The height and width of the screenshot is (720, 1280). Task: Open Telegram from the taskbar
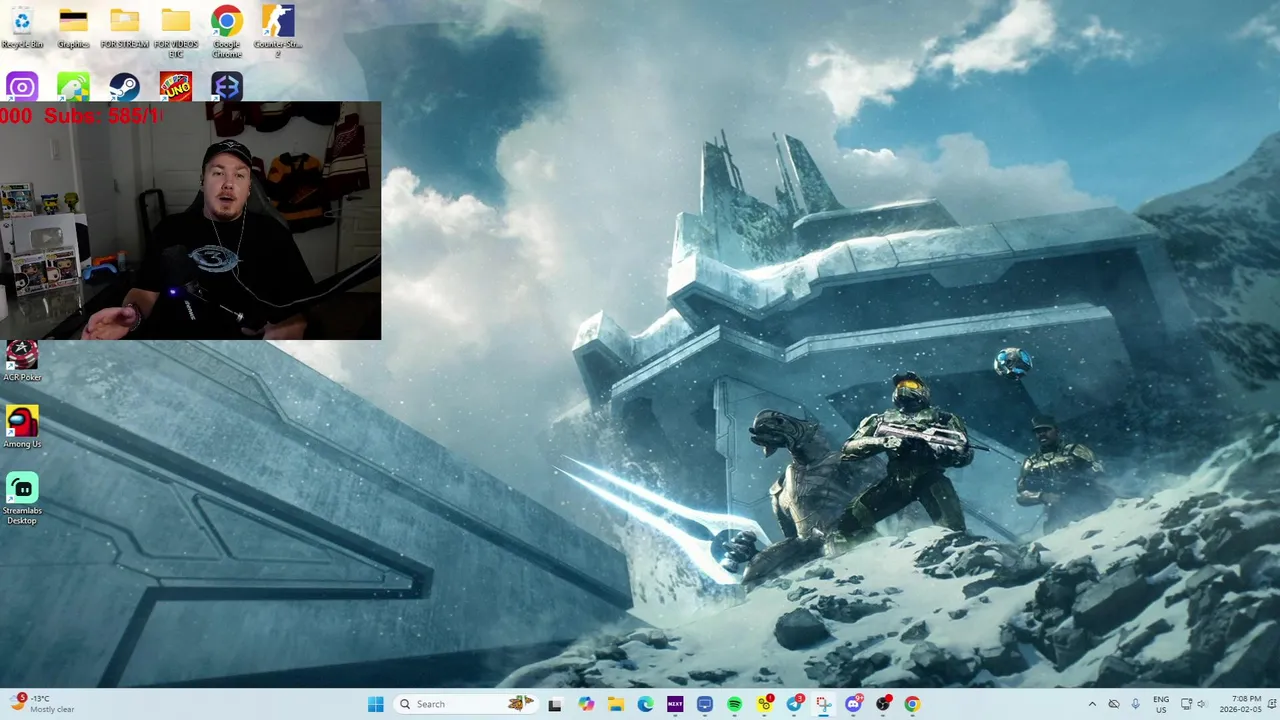pyautogui.click(x=794, y=704)
